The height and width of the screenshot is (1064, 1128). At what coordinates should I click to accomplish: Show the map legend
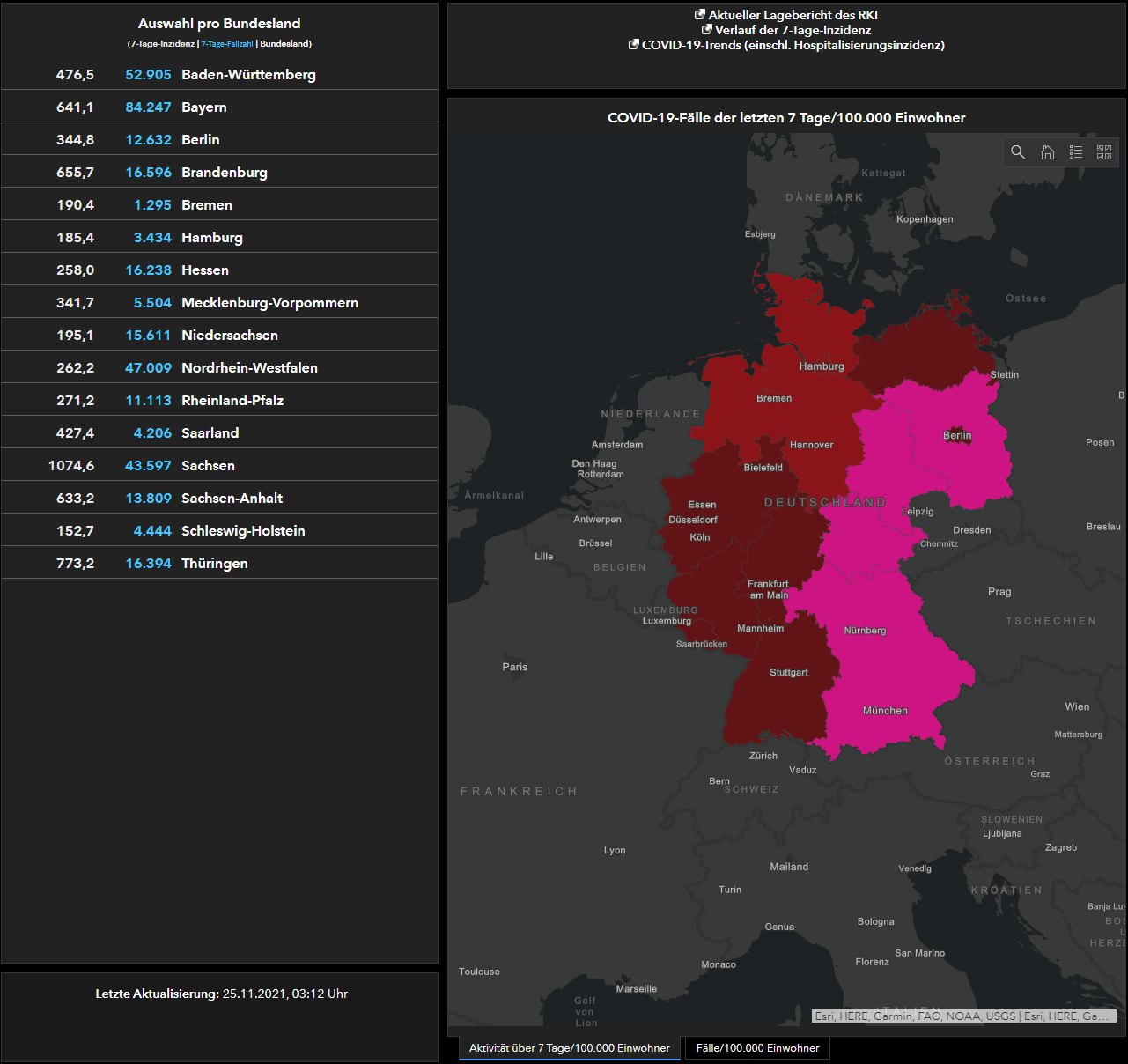click(1076, 152)
